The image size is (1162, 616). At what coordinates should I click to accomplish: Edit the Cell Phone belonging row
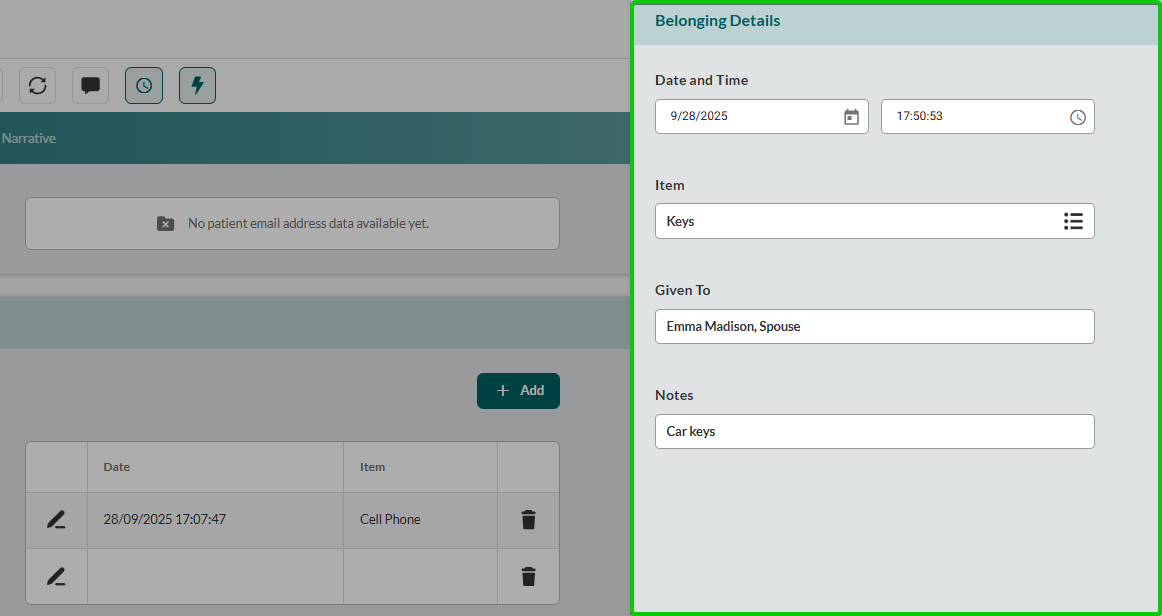(x=56, y=520)
